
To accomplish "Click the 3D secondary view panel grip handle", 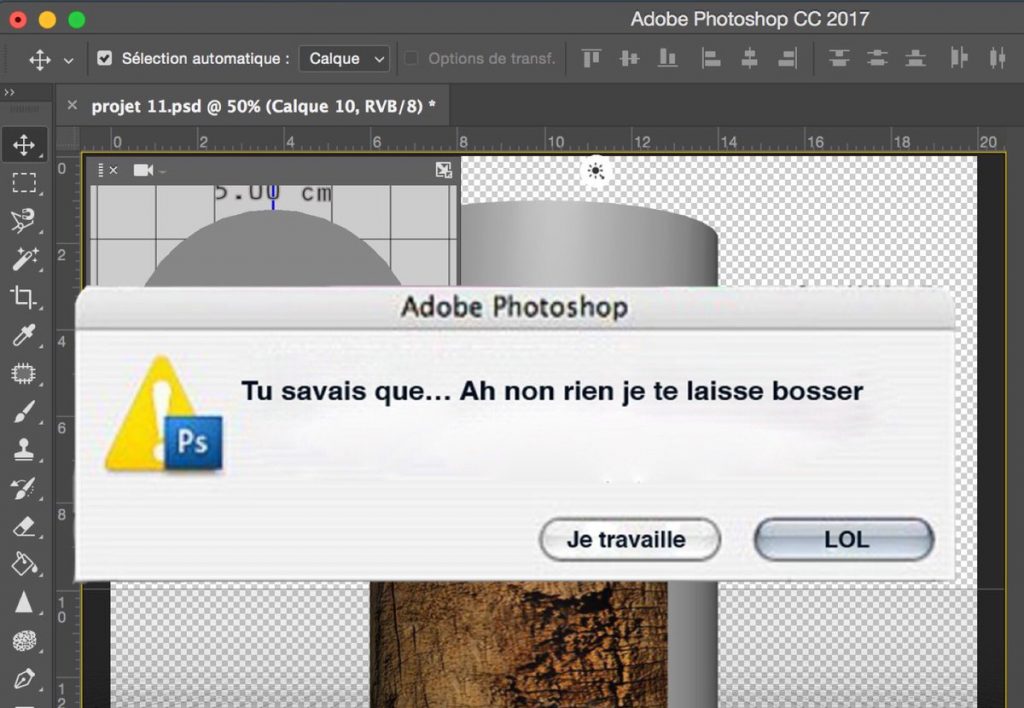I will pyautogui.click(x=101, y=170).
